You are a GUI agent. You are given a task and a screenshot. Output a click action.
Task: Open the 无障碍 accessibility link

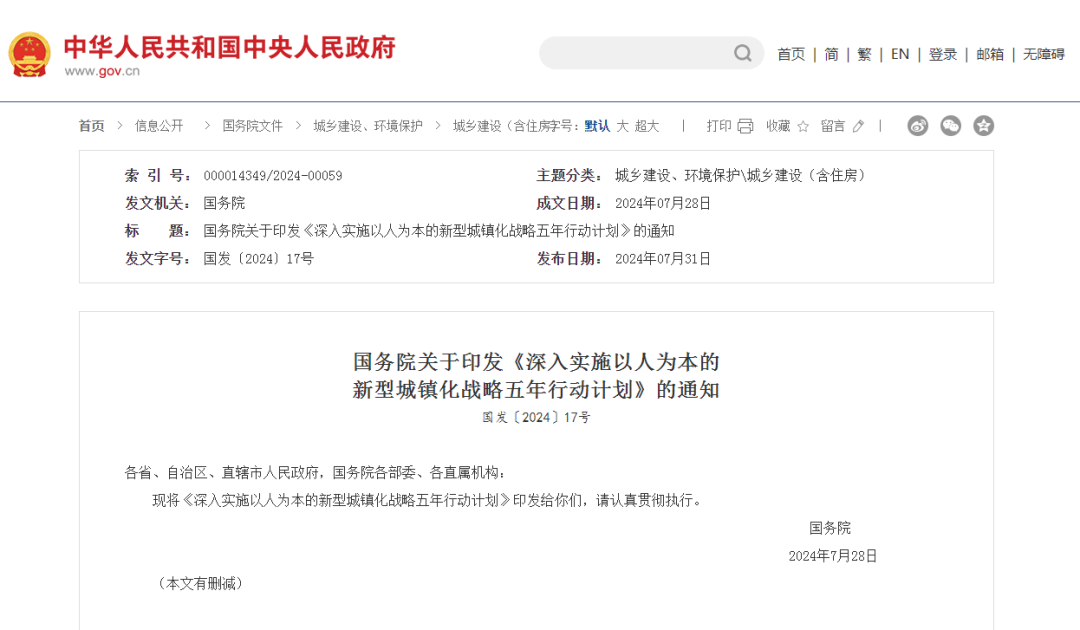[1043, 54]
